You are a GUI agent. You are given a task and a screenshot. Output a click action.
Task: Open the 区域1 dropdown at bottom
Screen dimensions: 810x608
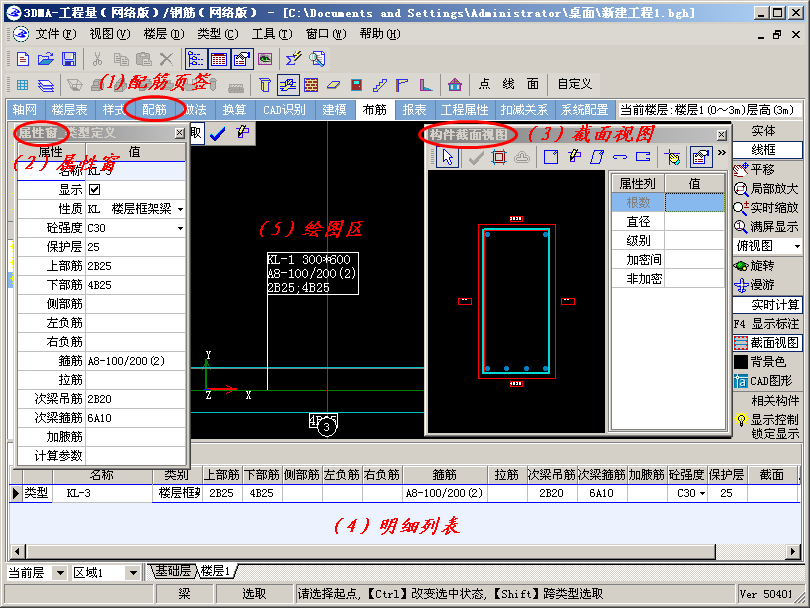coord(133,573)
